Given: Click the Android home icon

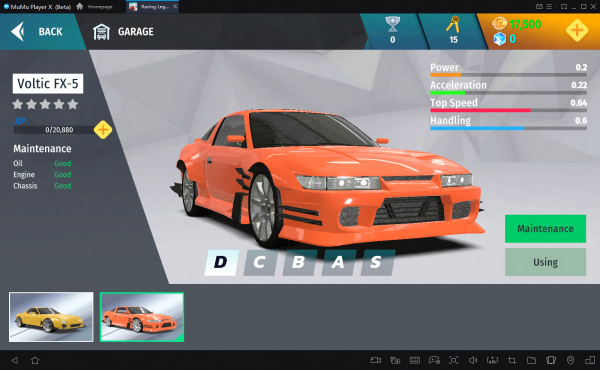Looking at the screenshot, I should [35, 360].
